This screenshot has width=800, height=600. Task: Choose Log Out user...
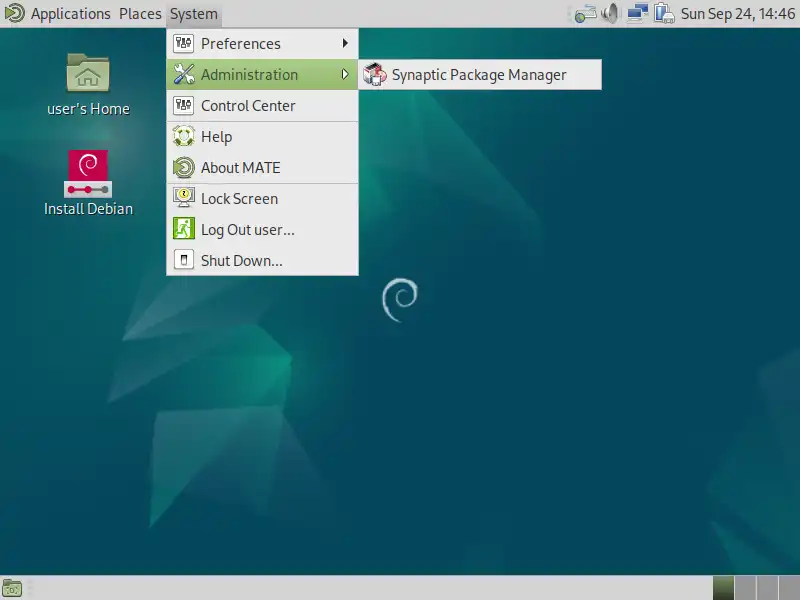click(262, 230)
